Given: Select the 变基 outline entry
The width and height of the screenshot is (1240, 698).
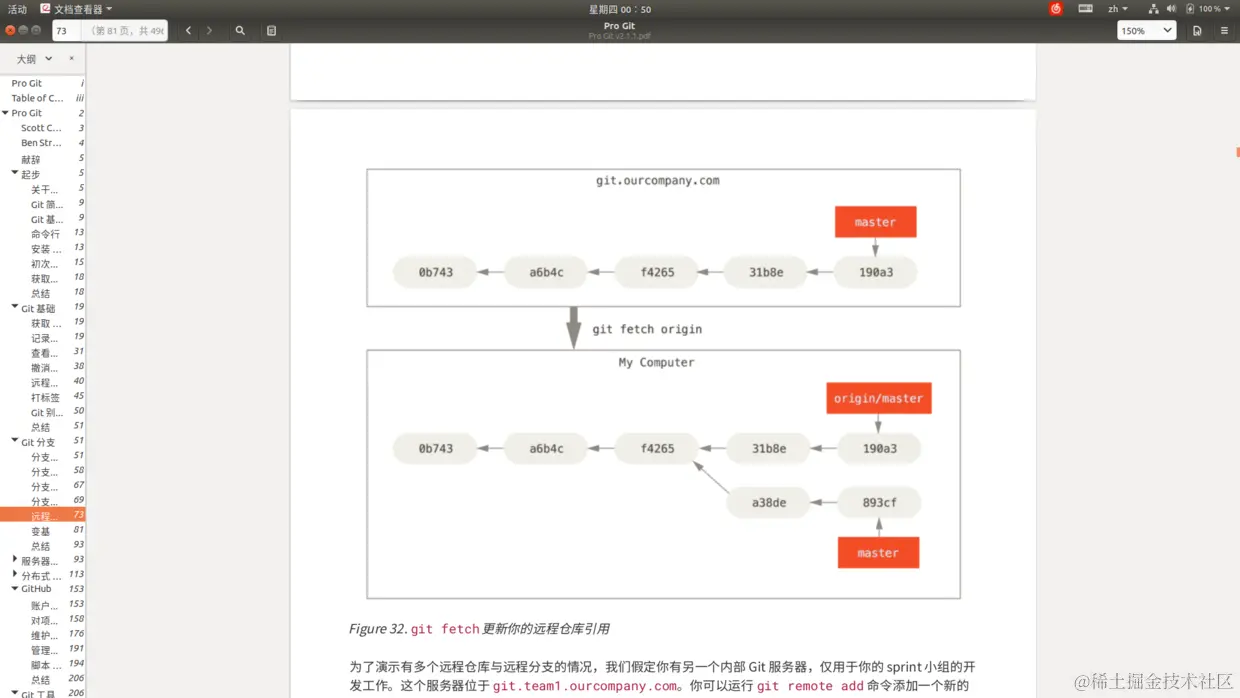Looking at the screenshot, I should 43,531.
